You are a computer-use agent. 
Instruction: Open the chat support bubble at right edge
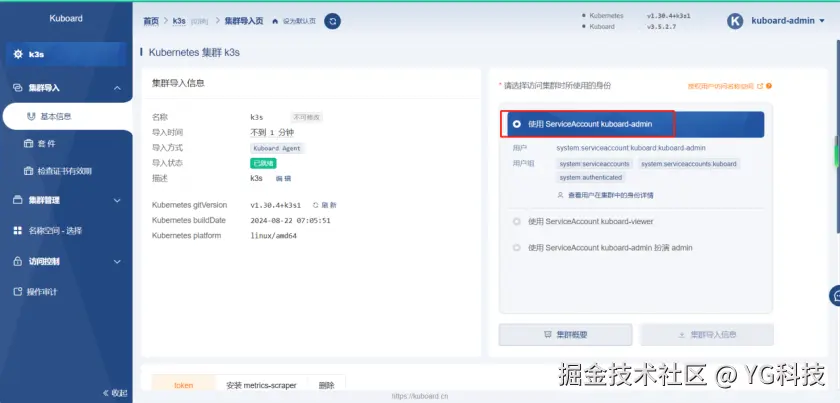(835, 295)
